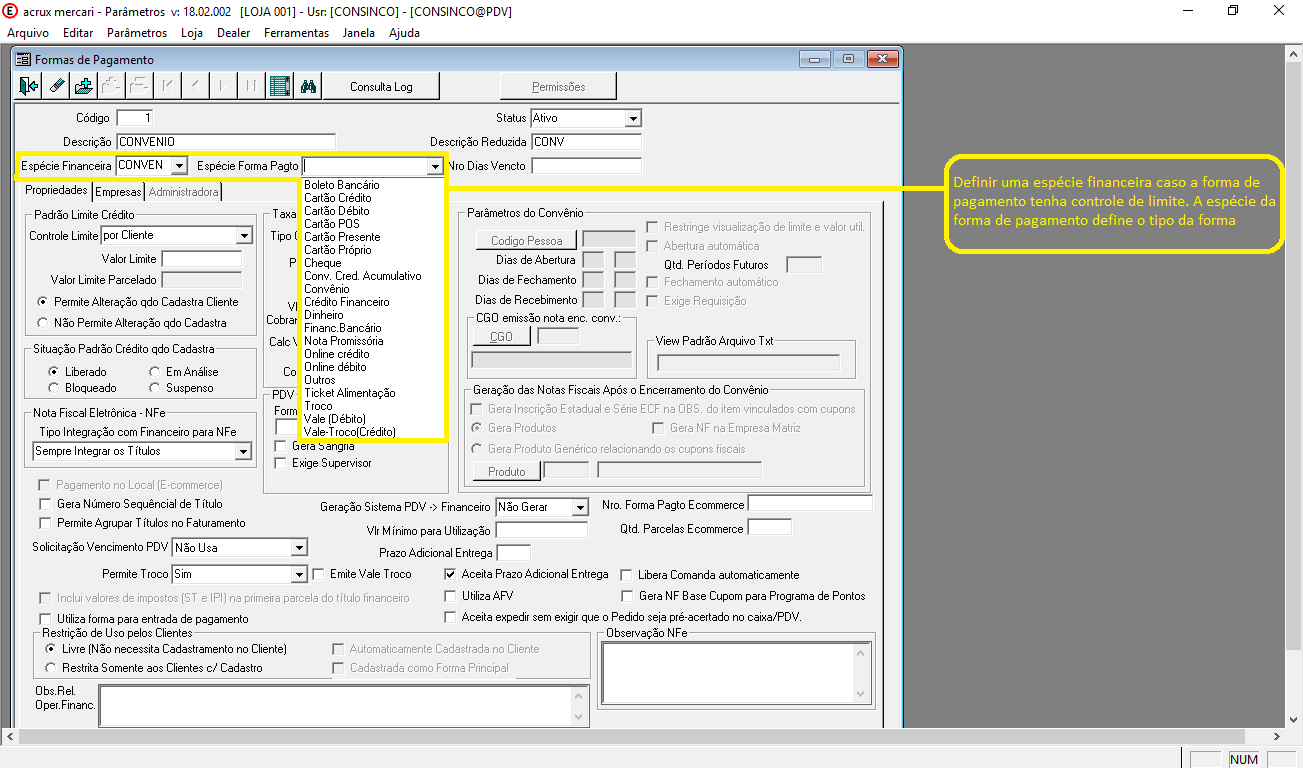Enable the Exige Supervisor checkbox
The height and width of the screenshot is (768, 1303).
coord(280,464)
